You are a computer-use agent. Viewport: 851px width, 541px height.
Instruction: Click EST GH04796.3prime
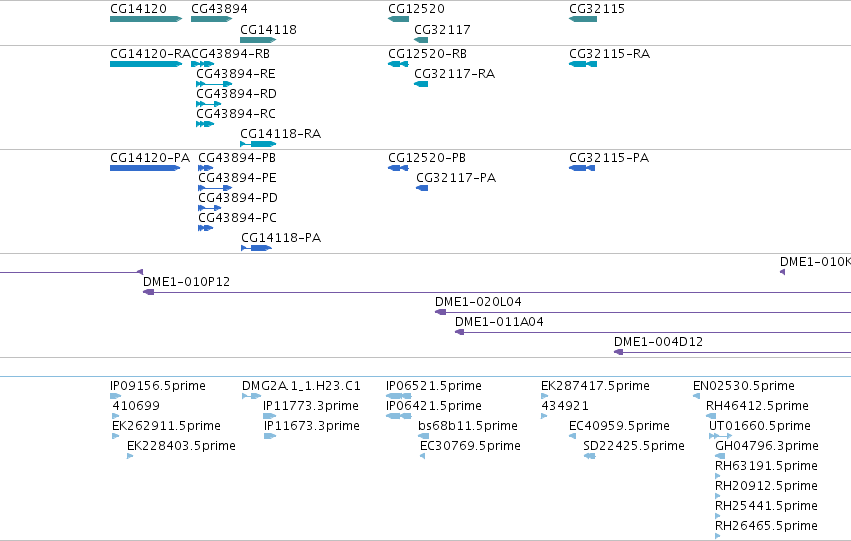point(720,457)
